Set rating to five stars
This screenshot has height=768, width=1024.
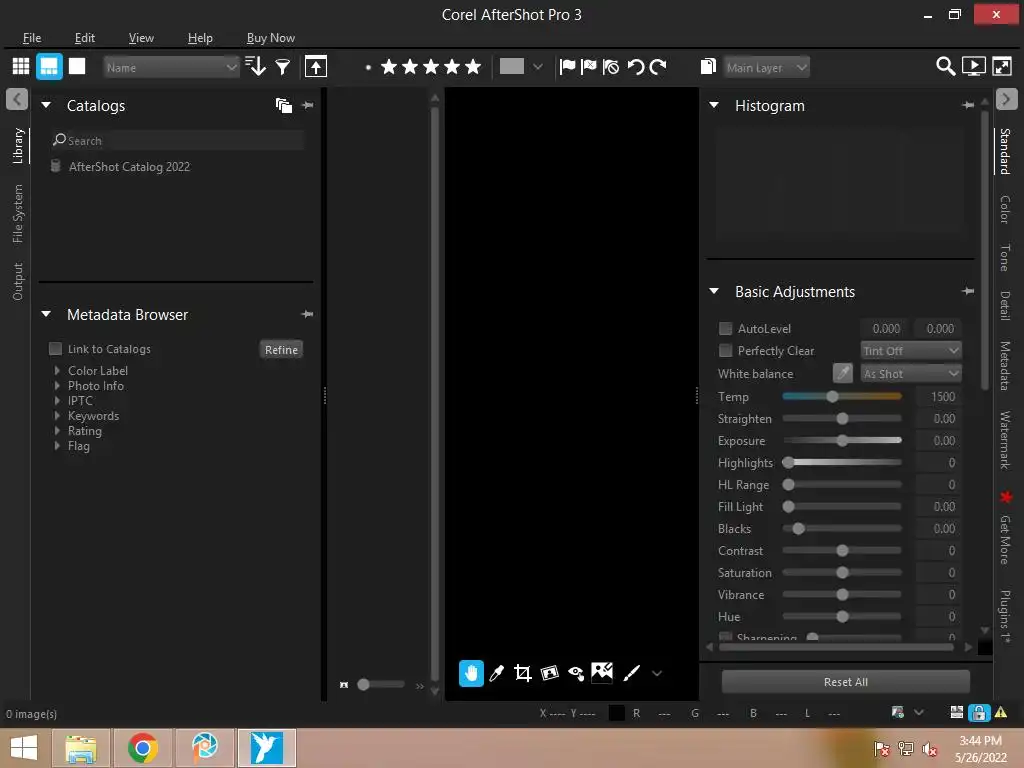tap(473, 67)
